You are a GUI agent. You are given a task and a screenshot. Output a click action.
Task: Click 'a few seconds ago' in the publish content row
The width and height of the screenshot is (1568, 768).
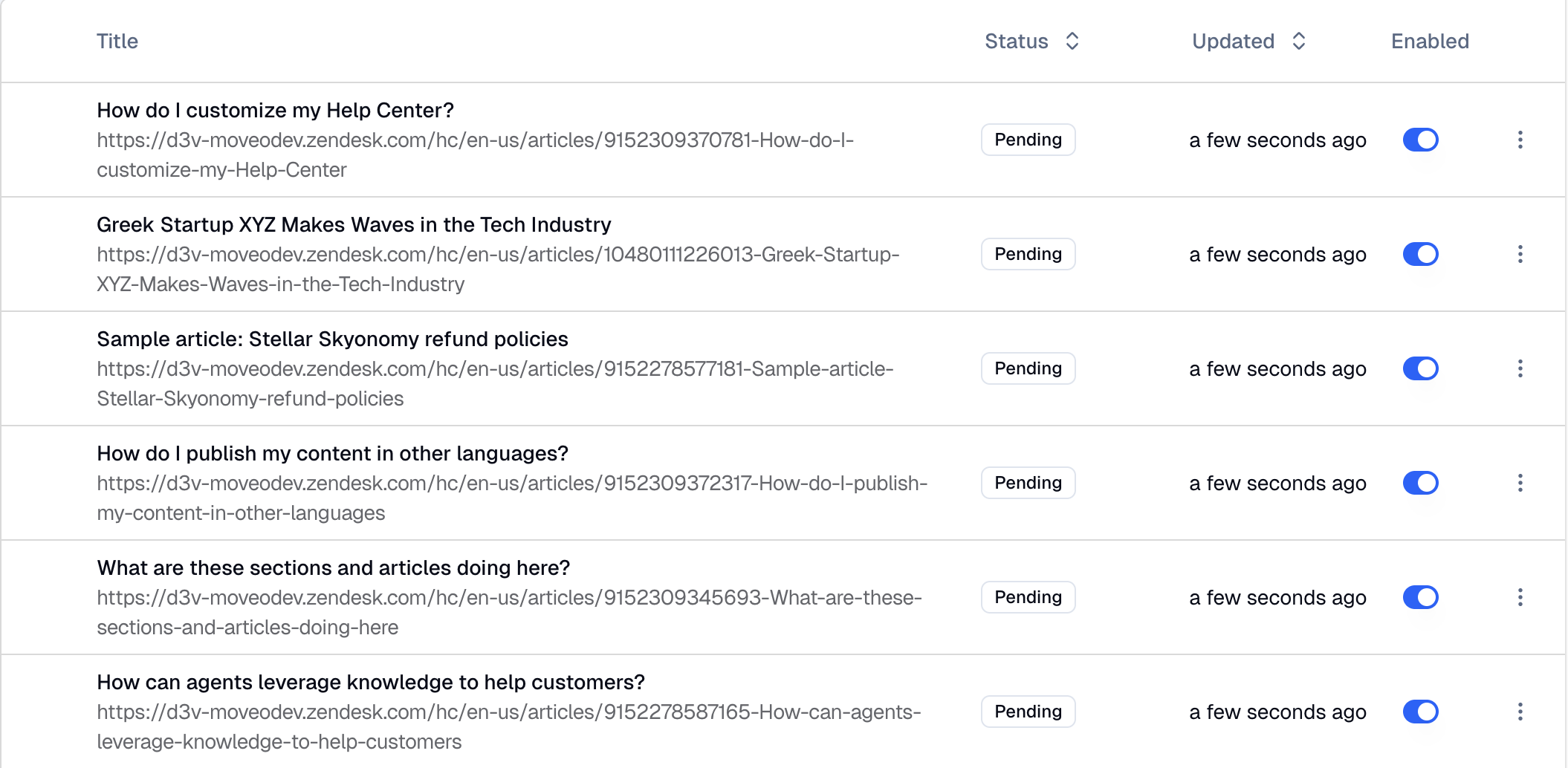coord(1277,483)
